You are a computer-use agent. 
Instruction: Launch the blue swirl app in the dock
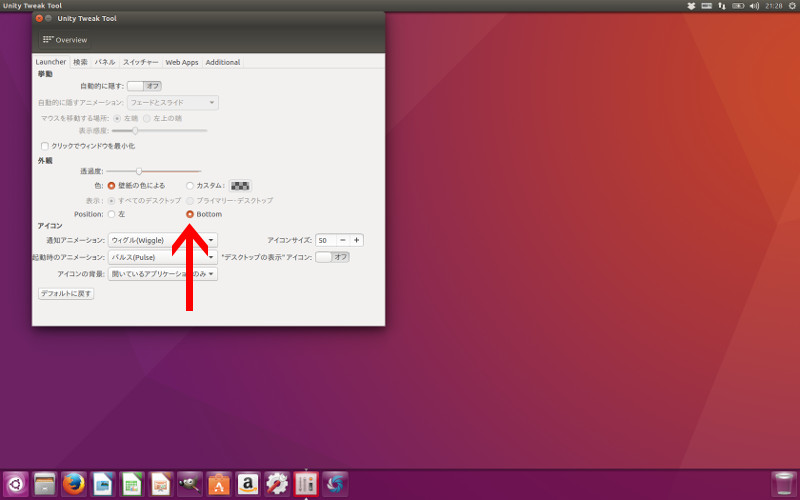click(x=335, y=484)
